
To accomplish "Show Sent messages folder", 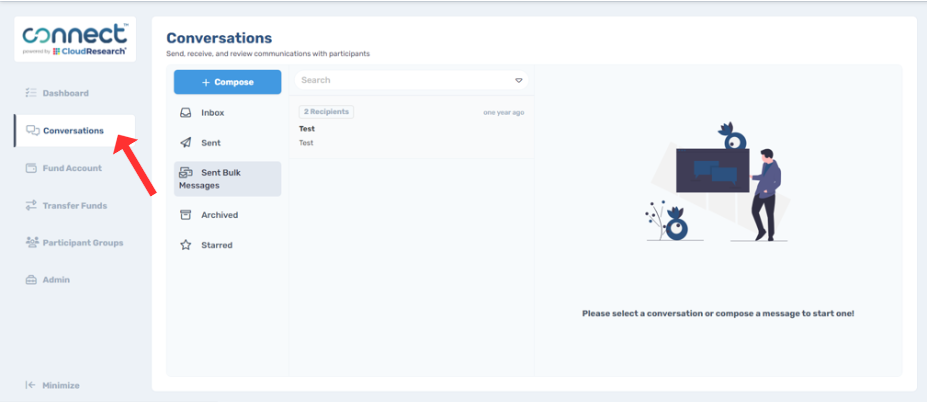I will (228, 142).
